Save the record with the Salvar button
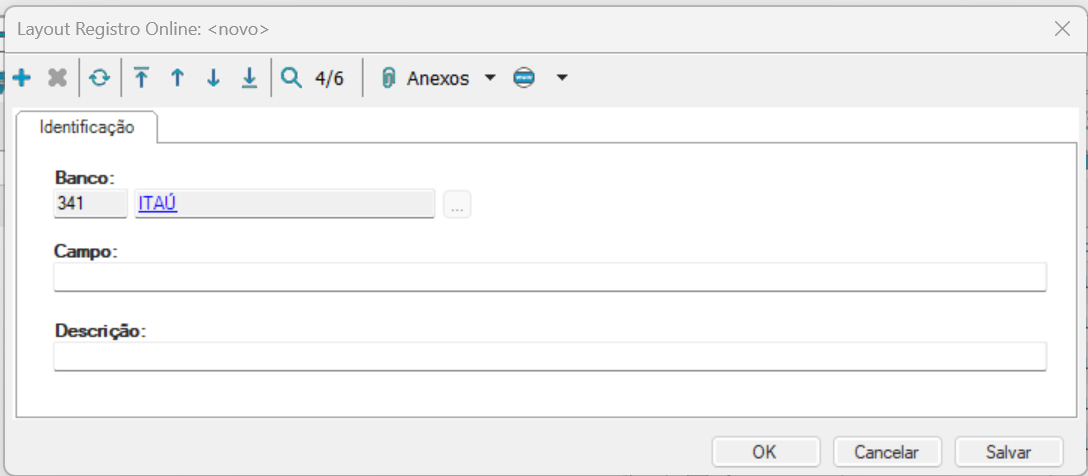1088x476 pixels. [1007, 451]
